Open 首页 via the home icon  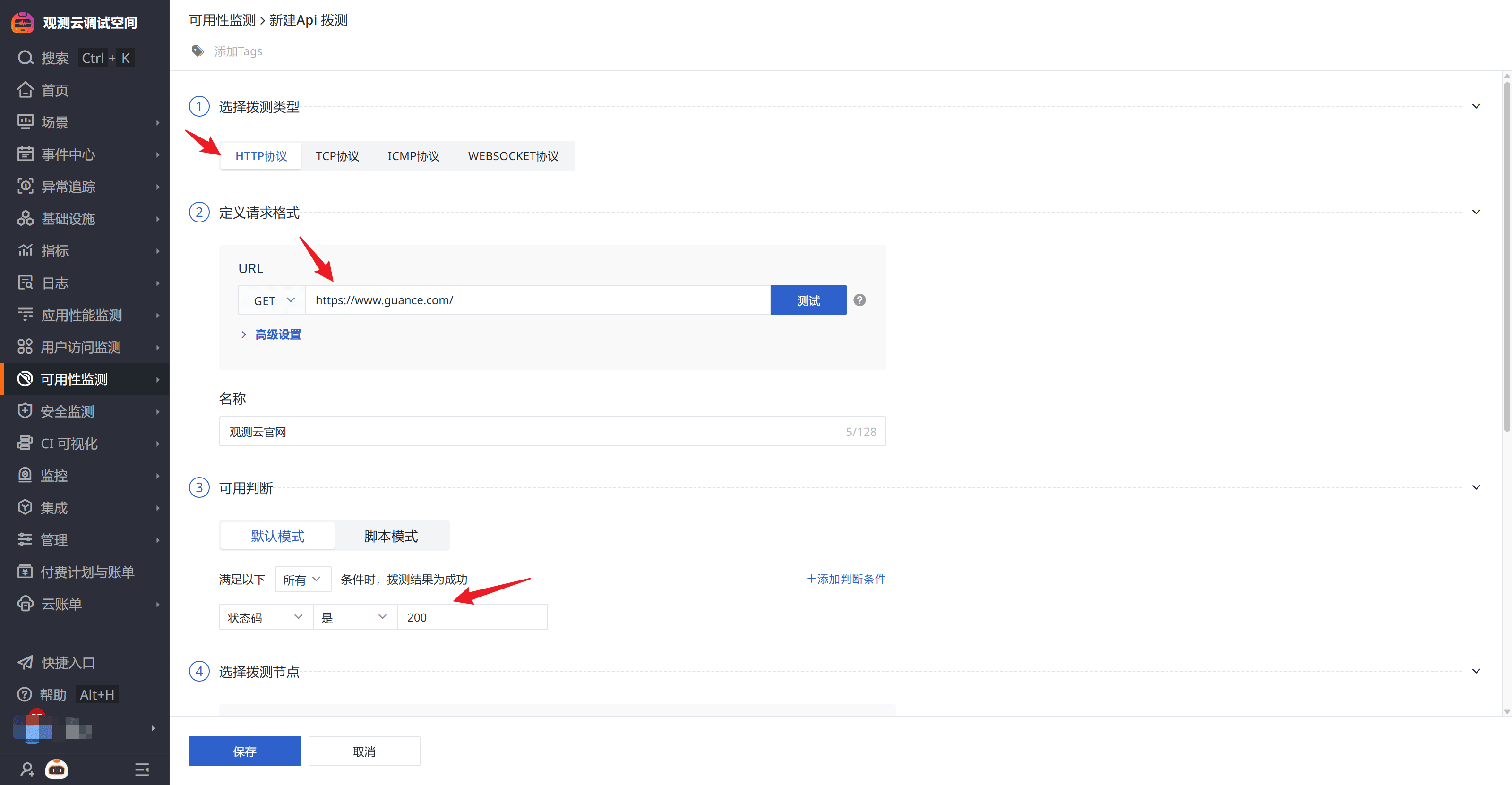coord(25,90)
